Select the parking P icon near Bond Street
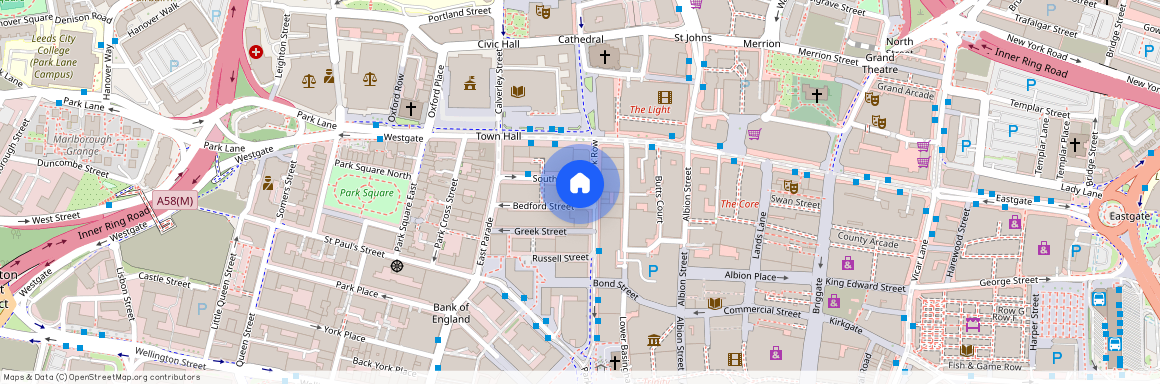The image size is (1160, 384). (x=652, y=272)
